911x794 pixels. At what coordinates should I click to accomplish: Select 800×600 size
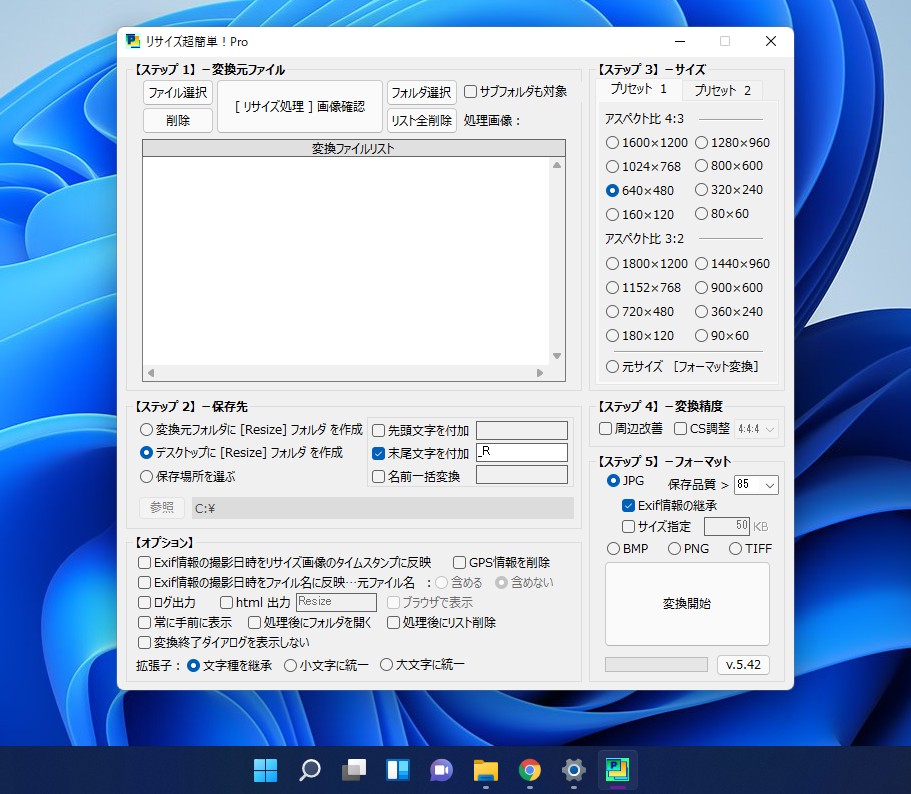(729, 166)
